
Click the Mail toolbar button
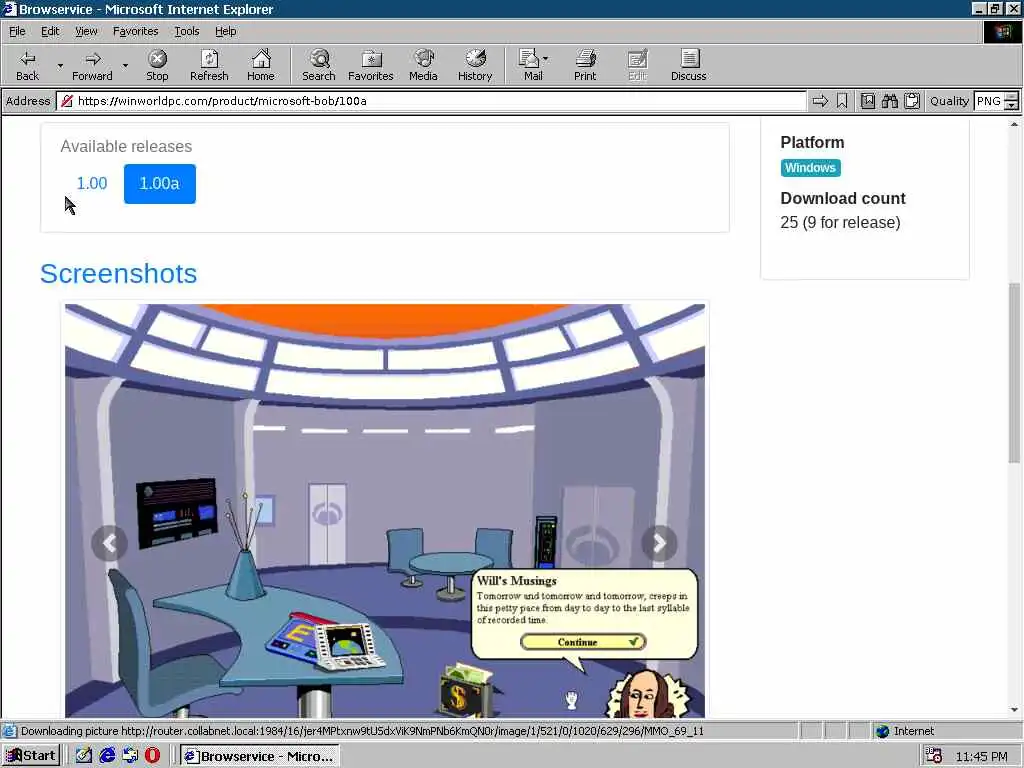[531, 65]
